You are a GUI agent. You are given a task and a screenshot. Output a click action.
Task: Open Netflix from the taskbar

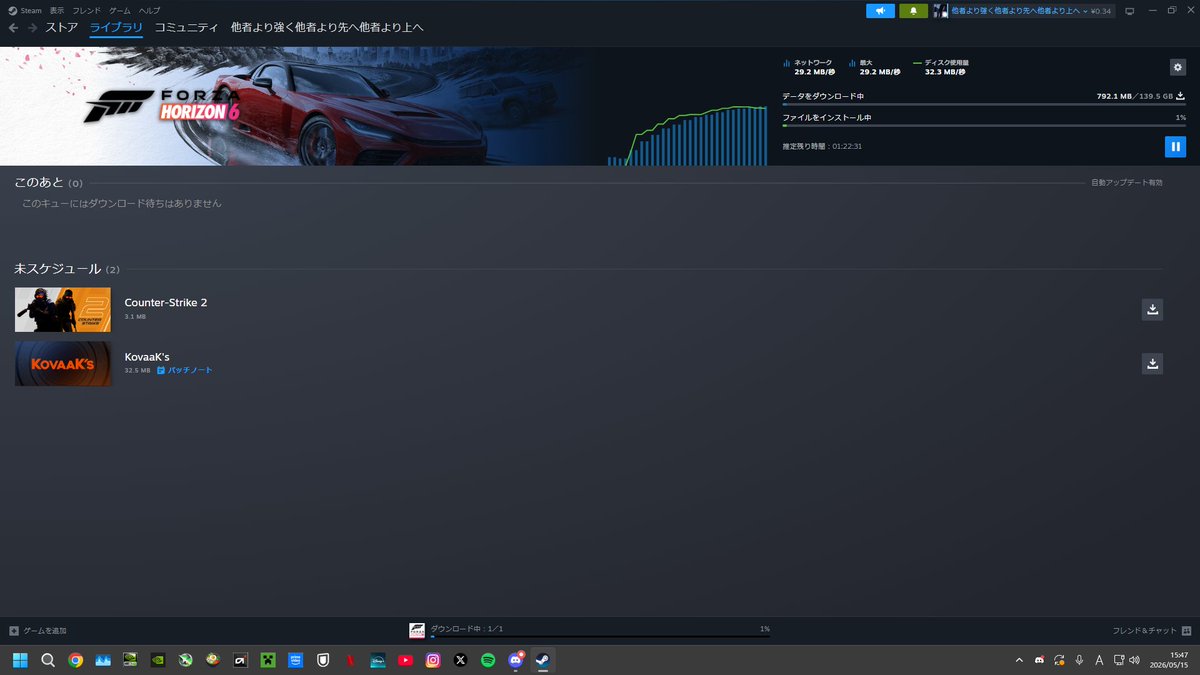click(x=350, y=660)
